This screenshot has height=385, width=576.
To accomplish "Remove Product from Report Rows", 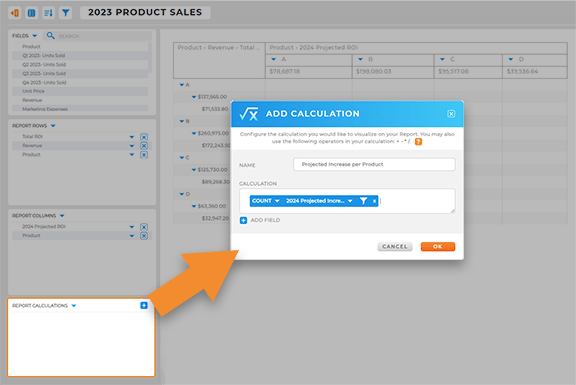I will [144, 155].
